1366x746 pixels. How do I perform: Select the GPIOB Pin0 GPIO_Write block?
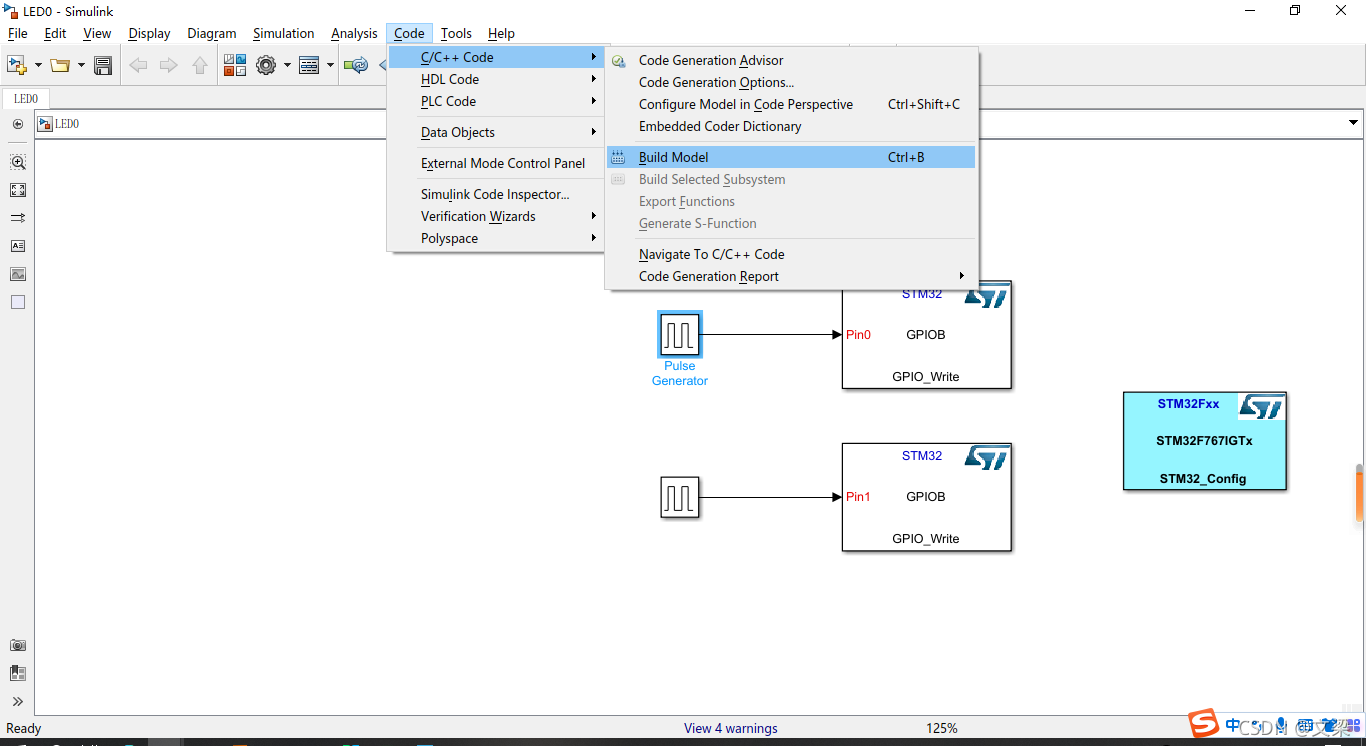pyautogui.click(x=926, y=335)
